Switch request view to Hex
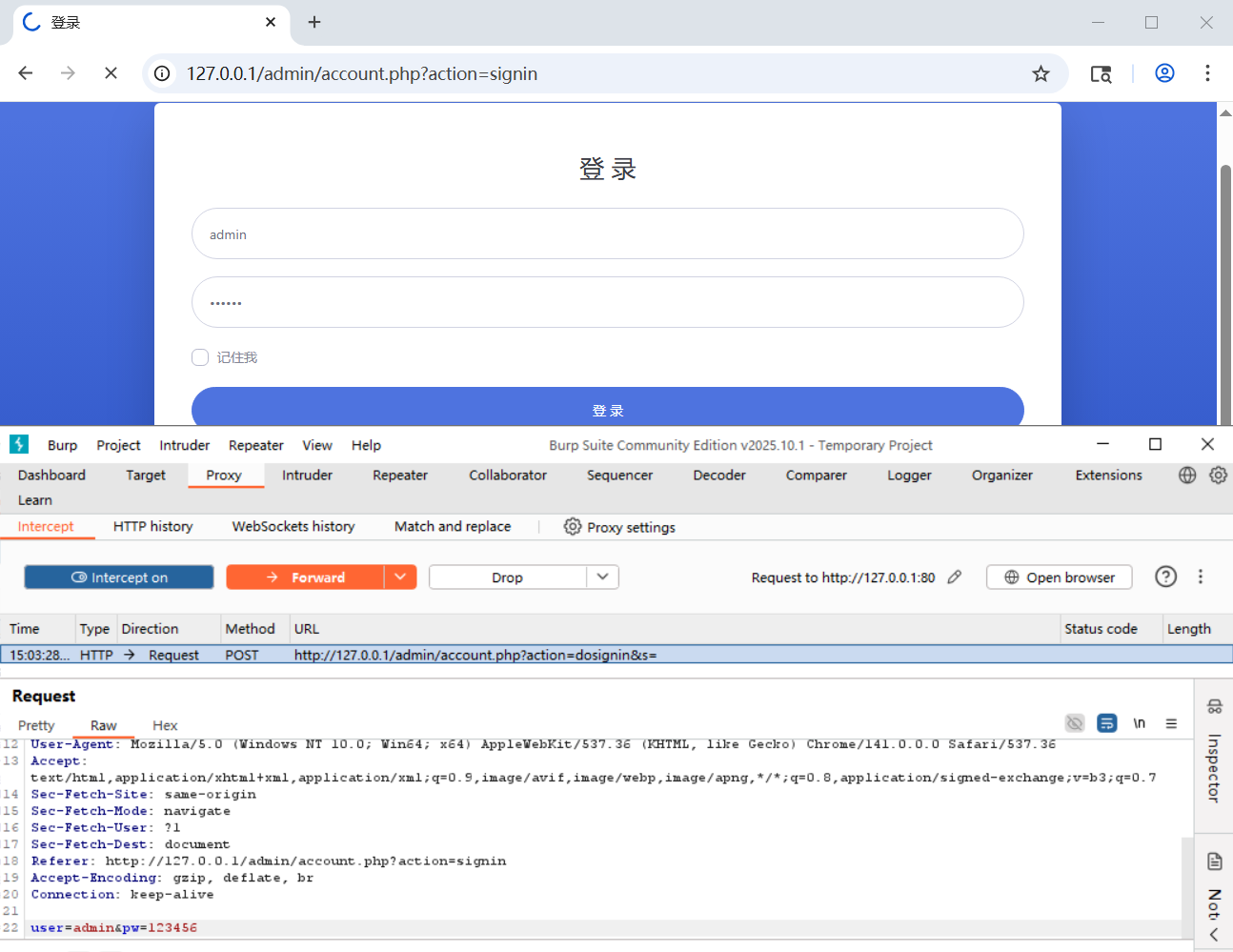This screenshot has width=1233, height=952. point(165,725)
